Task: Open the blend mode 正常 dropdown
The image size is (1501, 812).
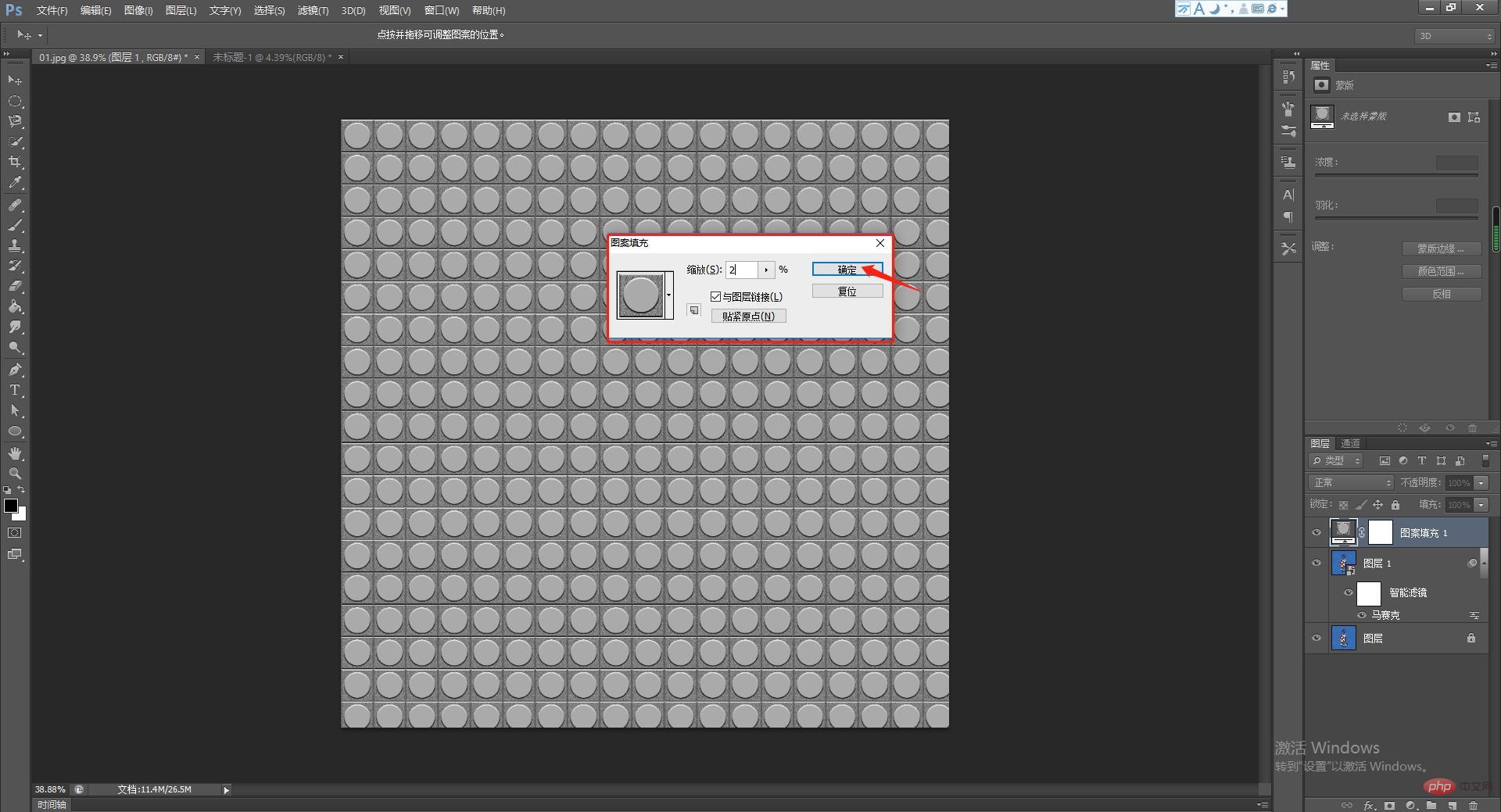Action: (1352, 483)
